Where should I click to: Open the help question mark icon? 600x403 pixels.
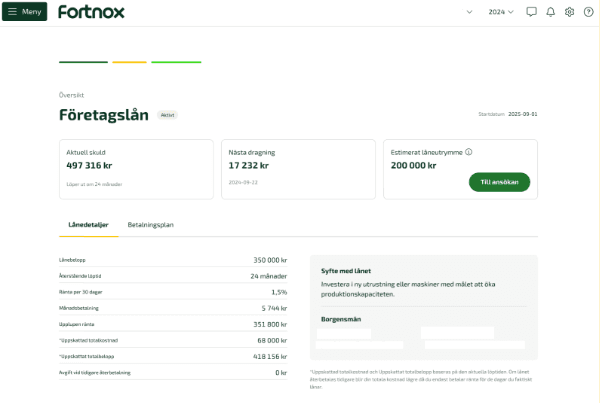point(587,12)
